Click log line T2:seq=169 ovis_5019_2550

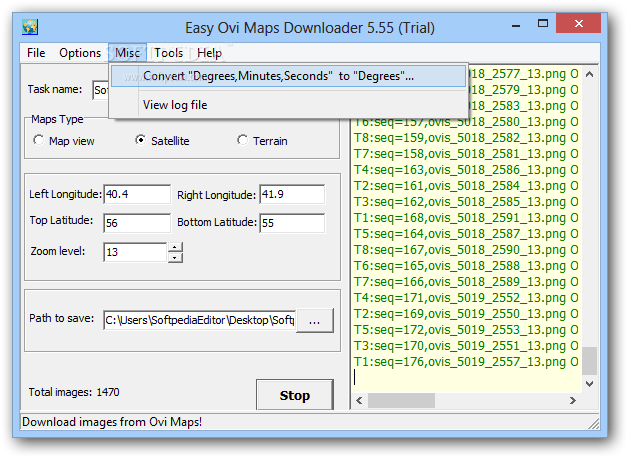[466, 314]
